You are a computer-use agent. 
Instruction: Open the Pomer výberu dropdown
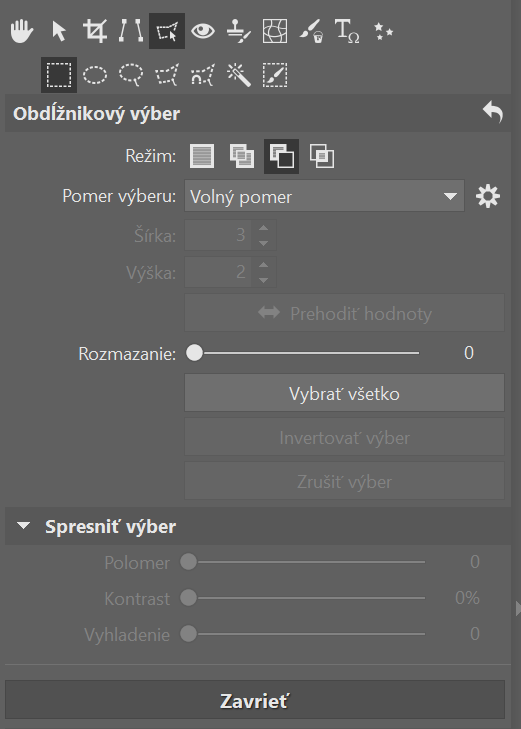pos(324,196)
